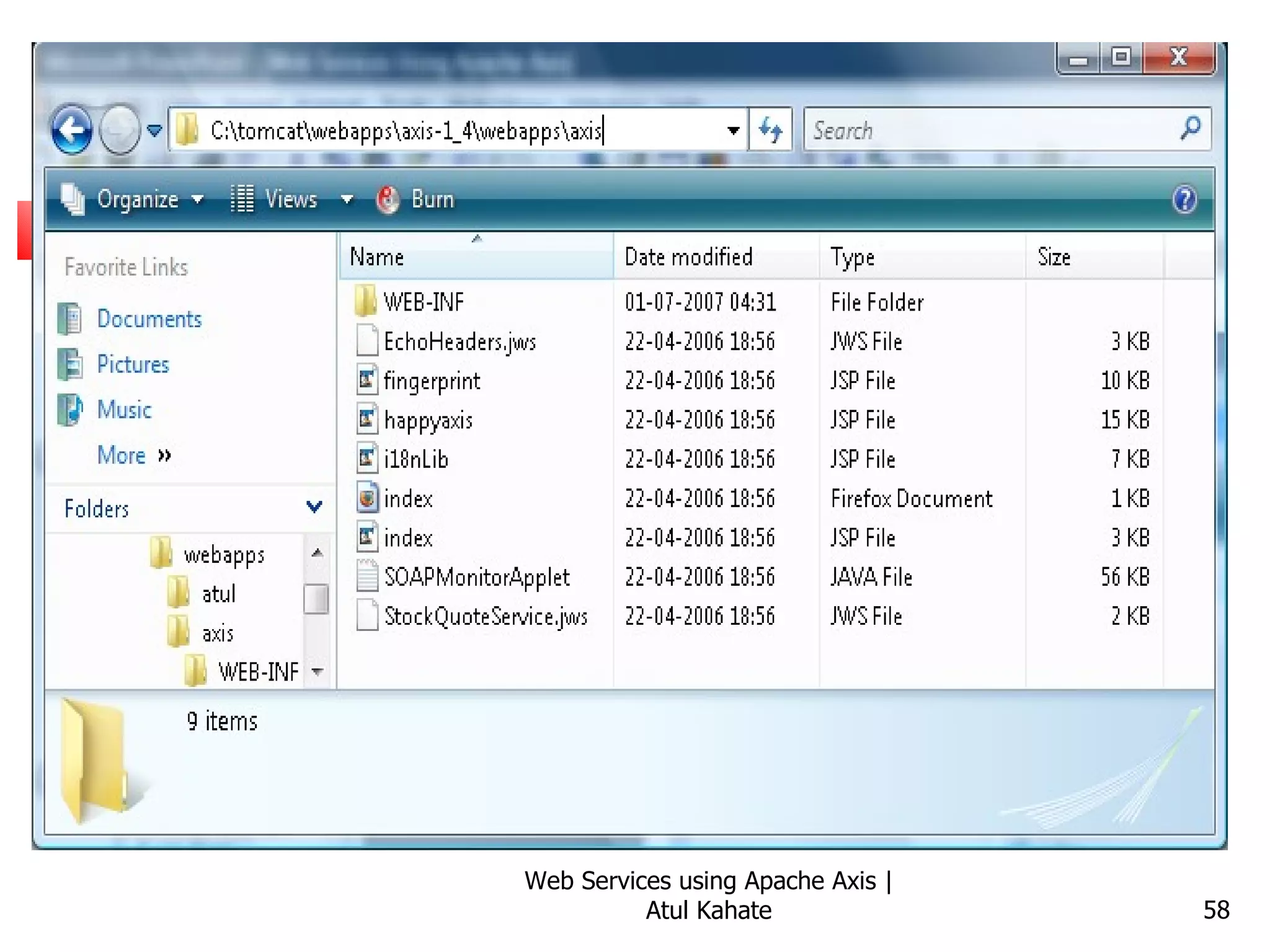This screenshot has height=952, width=1270.
Task: Select the happyaxis JSP file icon
Action: coord(366,418)
